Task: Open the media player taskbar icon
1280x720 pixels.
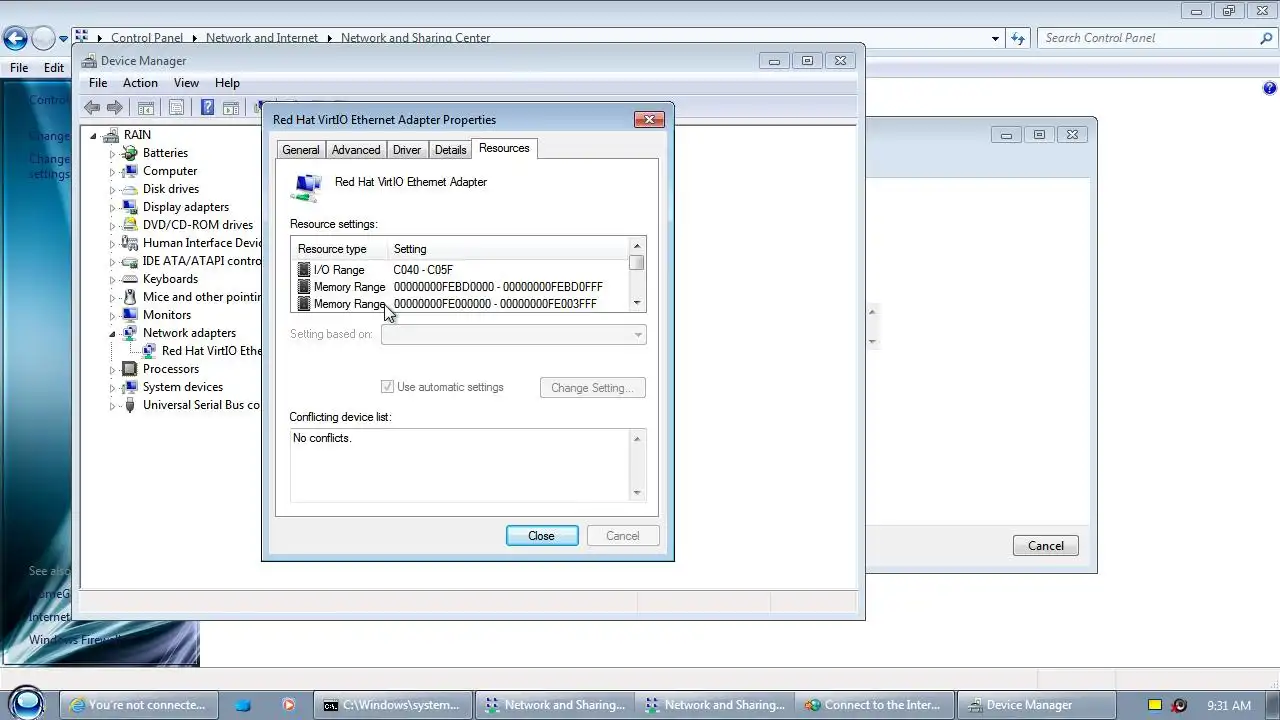Action: (x=288, y=705)
